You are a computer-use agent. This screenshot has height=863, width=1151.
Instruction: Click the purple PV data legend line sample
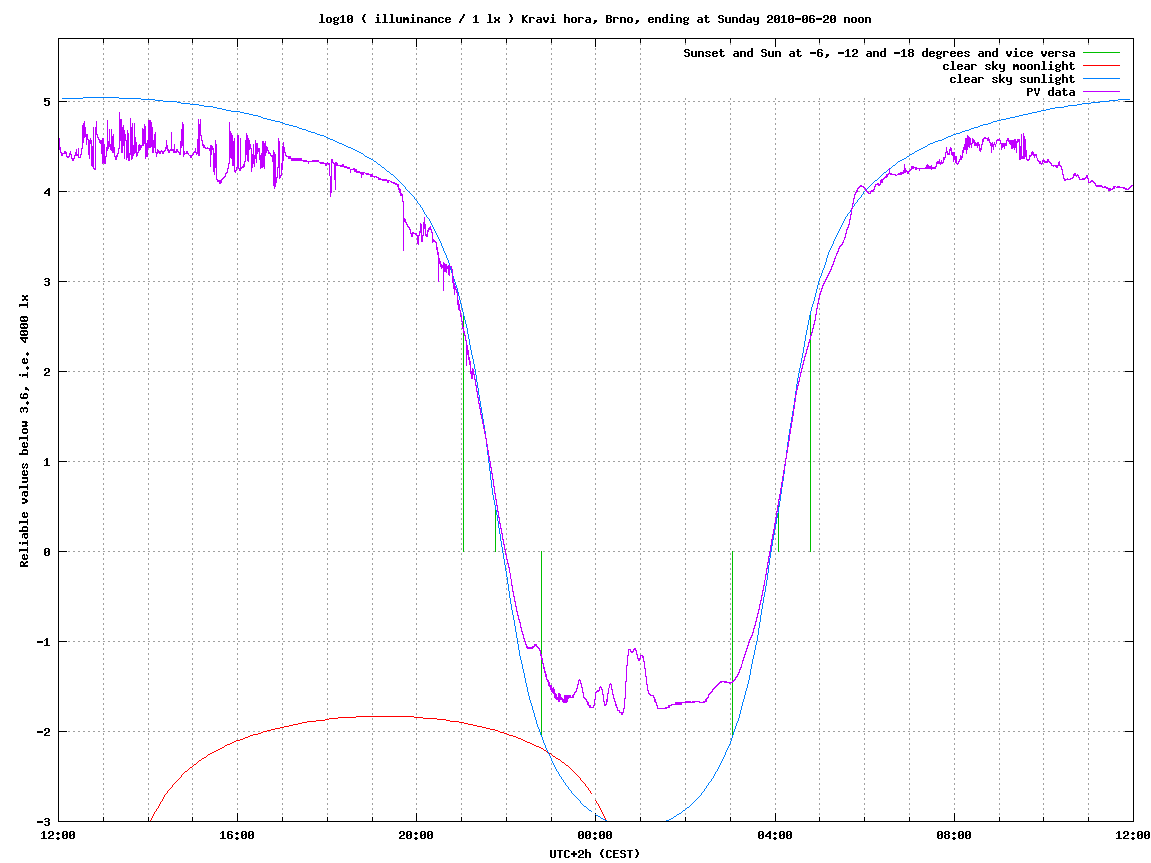(x=1101, y=92)
